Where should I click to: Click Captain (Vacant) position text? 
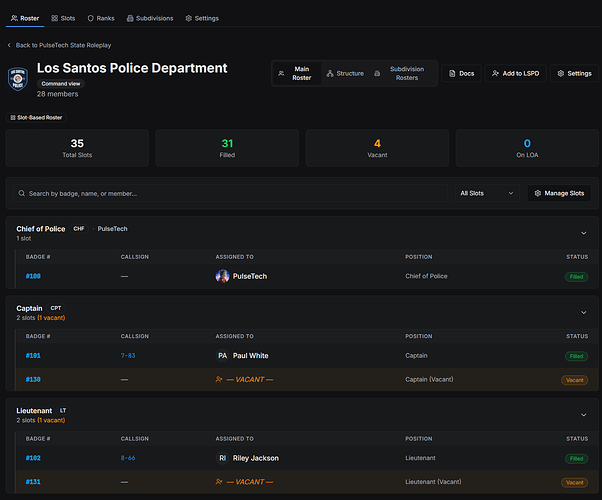(x=429, y=379)
